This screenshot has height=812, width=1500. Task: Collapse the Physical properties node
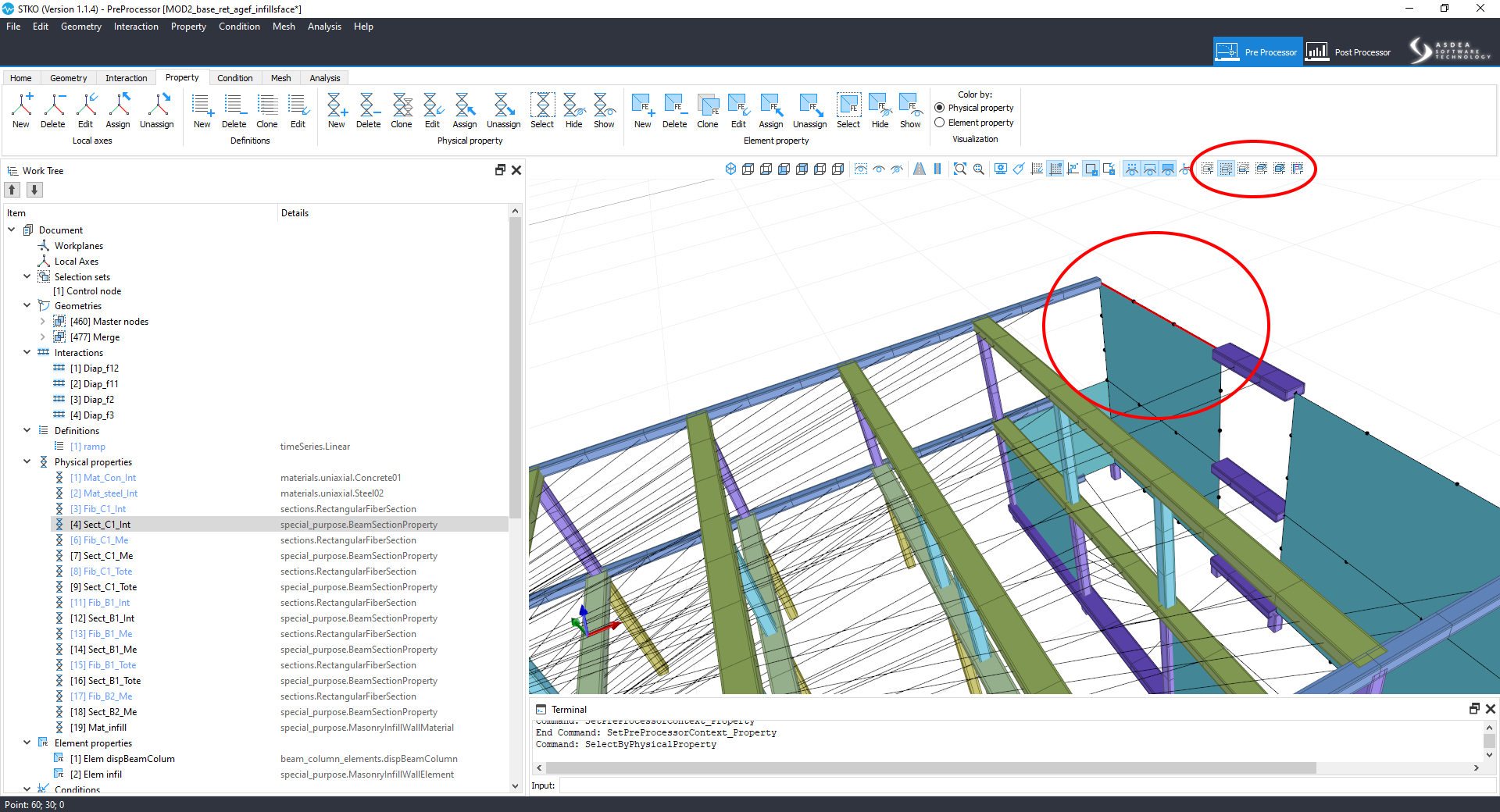(x=27, y=461)
